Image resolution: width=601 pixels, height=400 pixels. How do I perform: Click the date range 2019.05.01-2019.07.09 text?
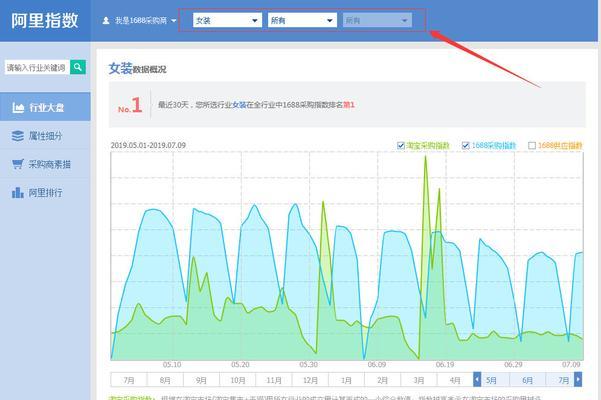(x=148, y=145)
